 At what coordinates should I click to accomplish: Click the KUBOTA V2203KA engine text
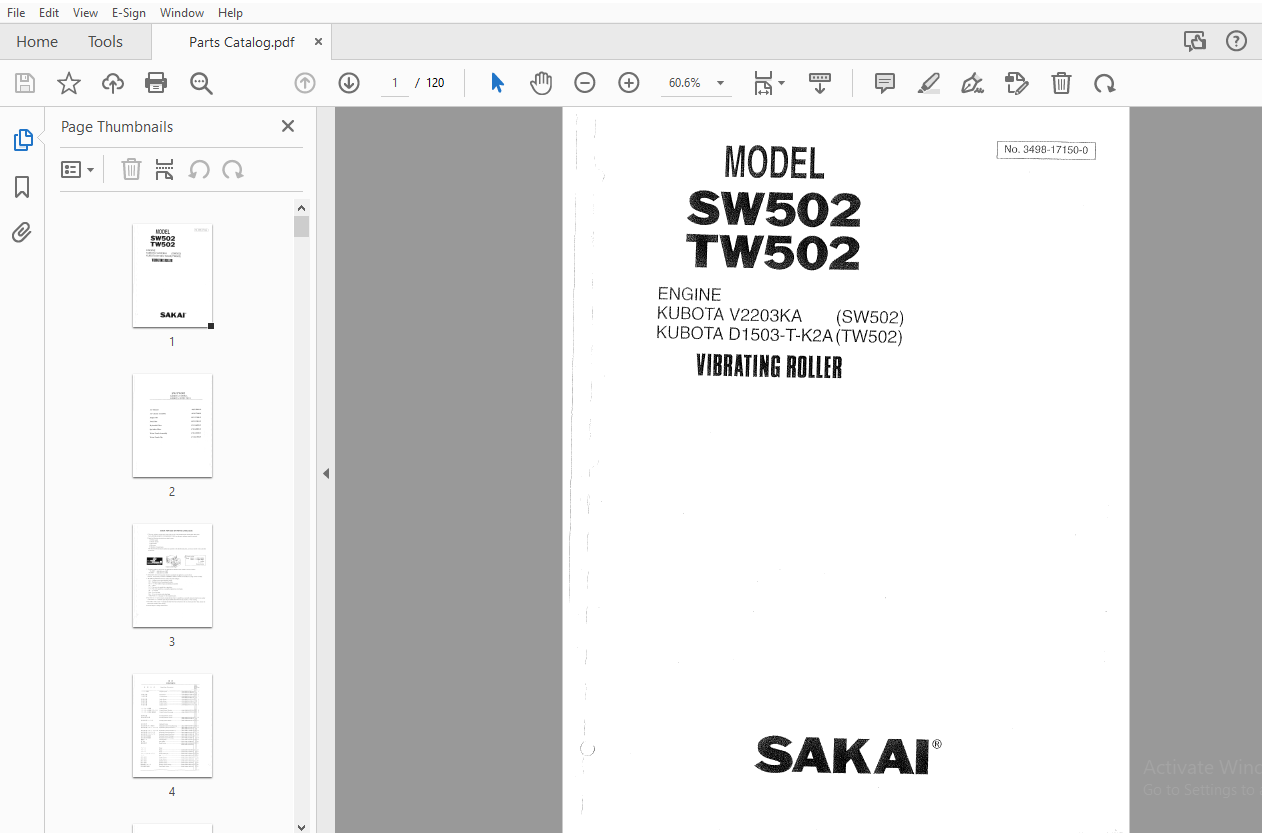pos(729,315)
